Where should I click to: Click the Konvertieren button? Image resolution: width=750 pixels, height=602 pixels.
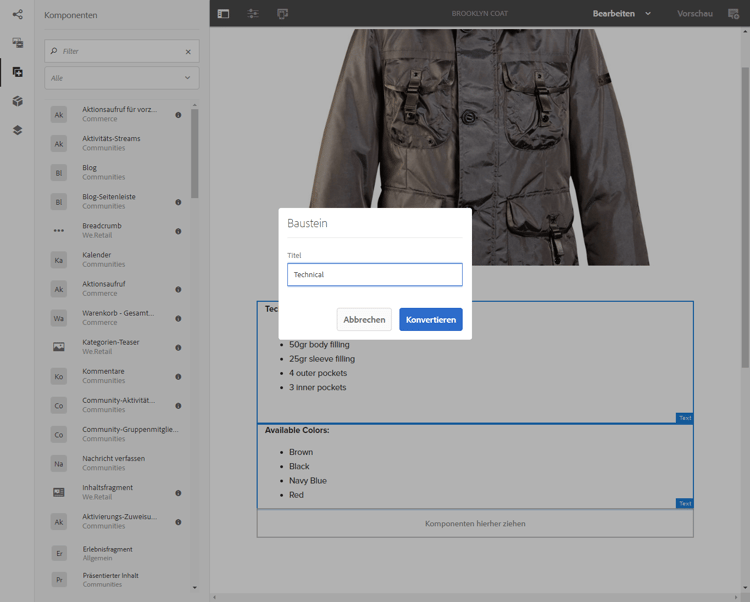click(430, 320)
